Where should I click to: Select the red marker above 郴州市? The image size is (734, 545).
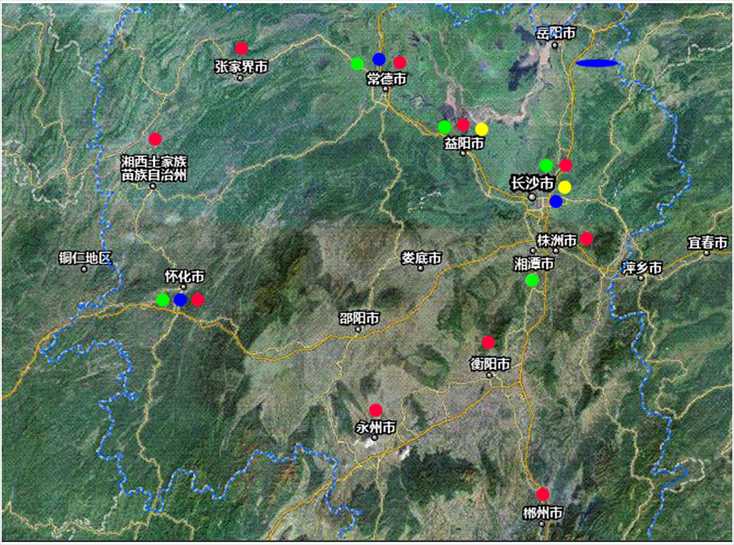click(542, 494)
